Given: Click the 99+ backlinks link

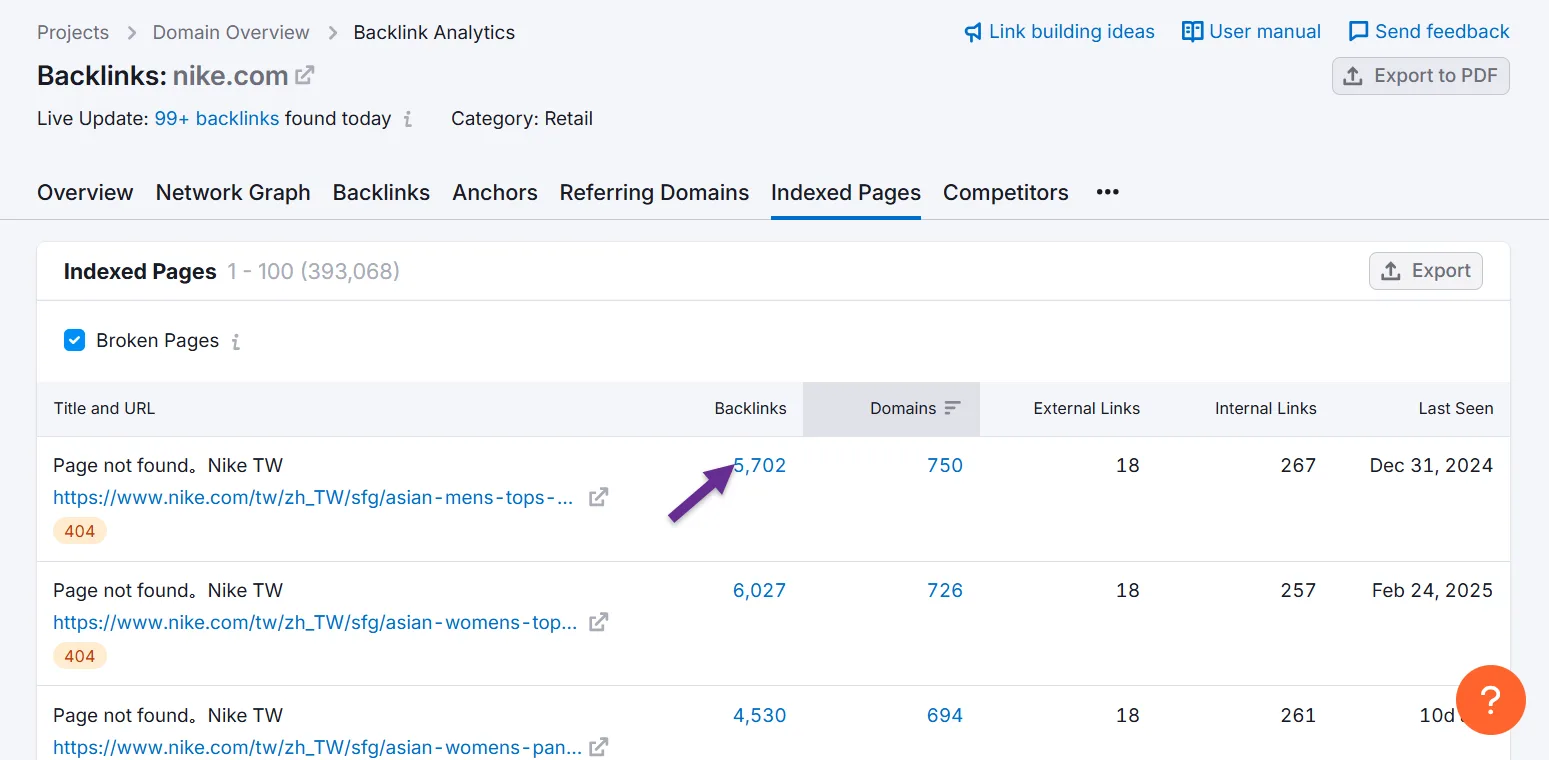Looking at the screenshot, I should [217, 118].
